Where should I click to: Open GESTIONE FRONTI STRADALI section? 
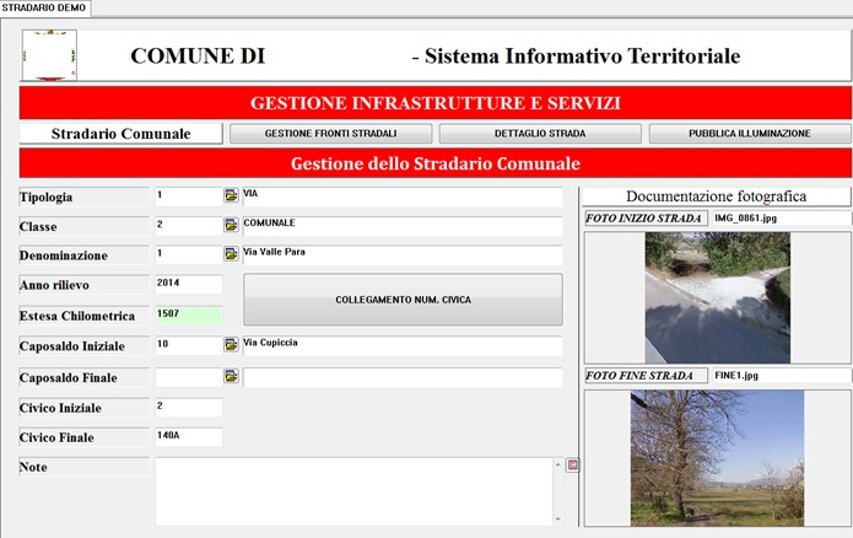(331, 134)
